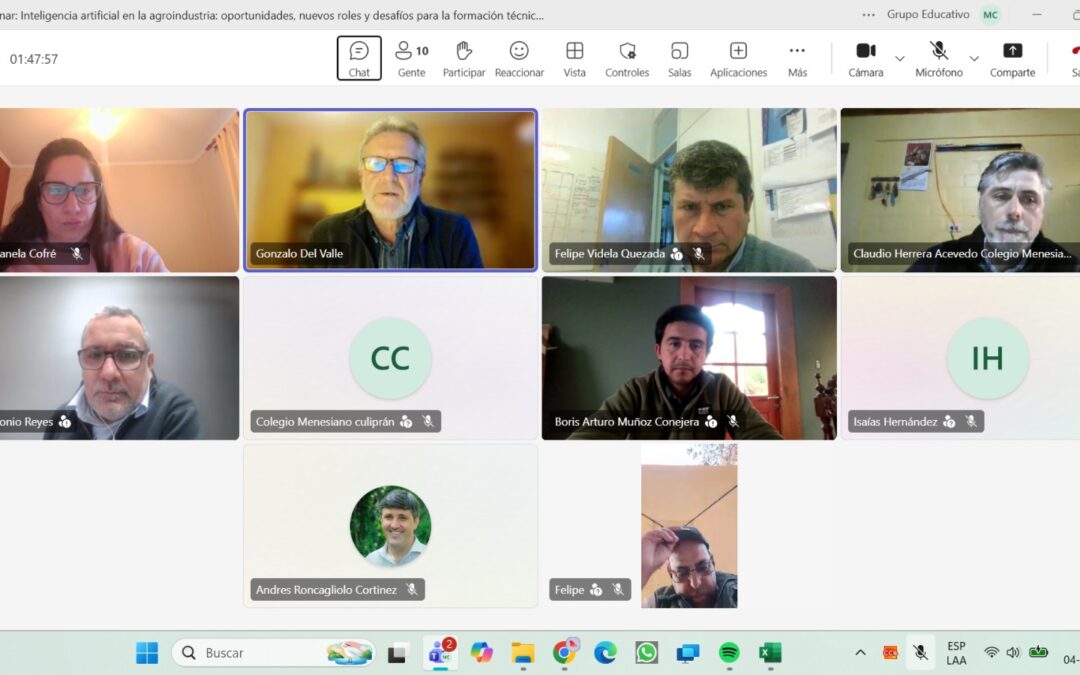The width and height of the screenshot is (1080, 675).
Task: Open title bar three-dots menu
Action: (x=869, y=14)
